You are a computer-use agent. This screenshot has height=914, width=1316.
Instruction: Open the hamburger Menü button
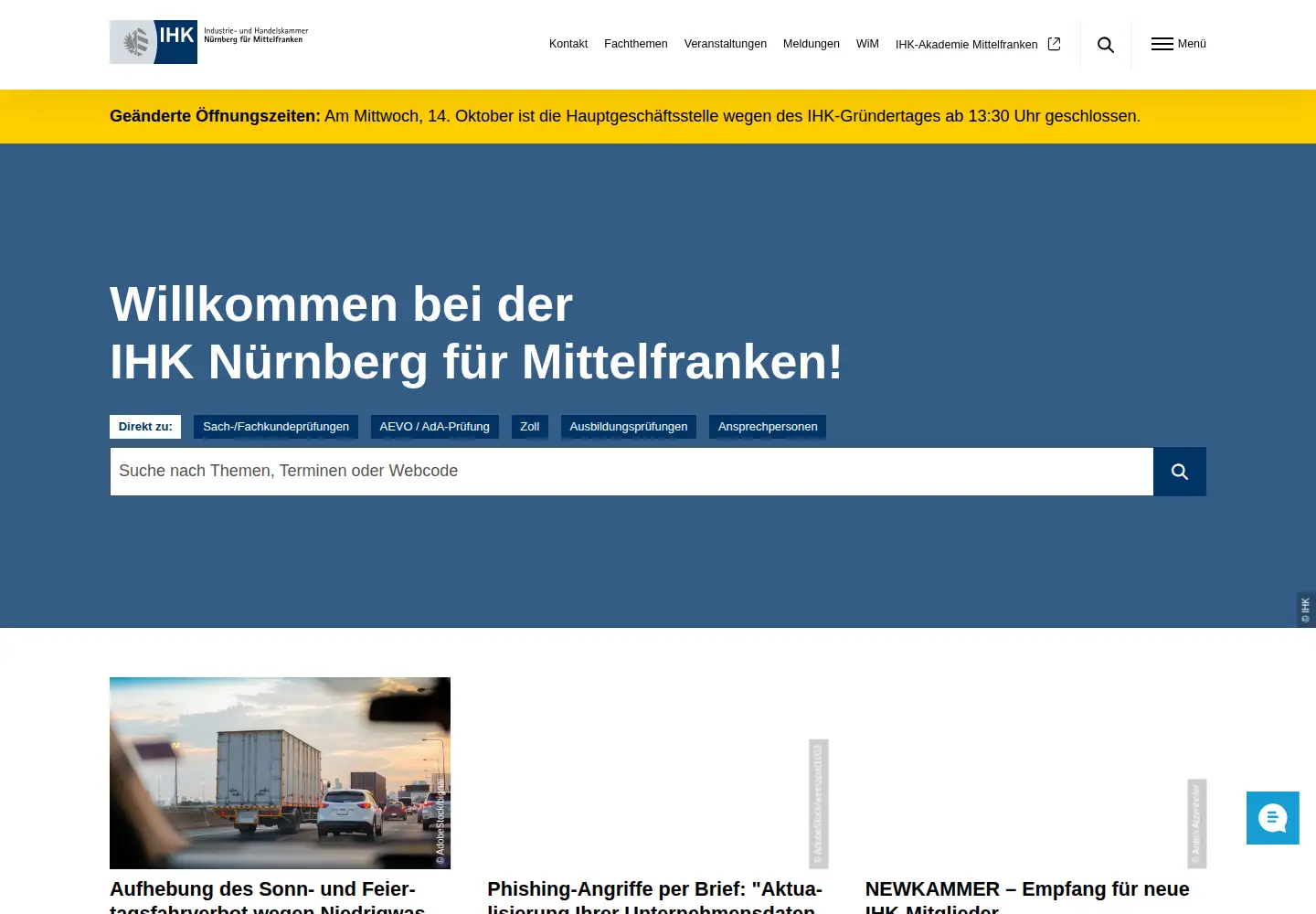[x=1179, y=44]
